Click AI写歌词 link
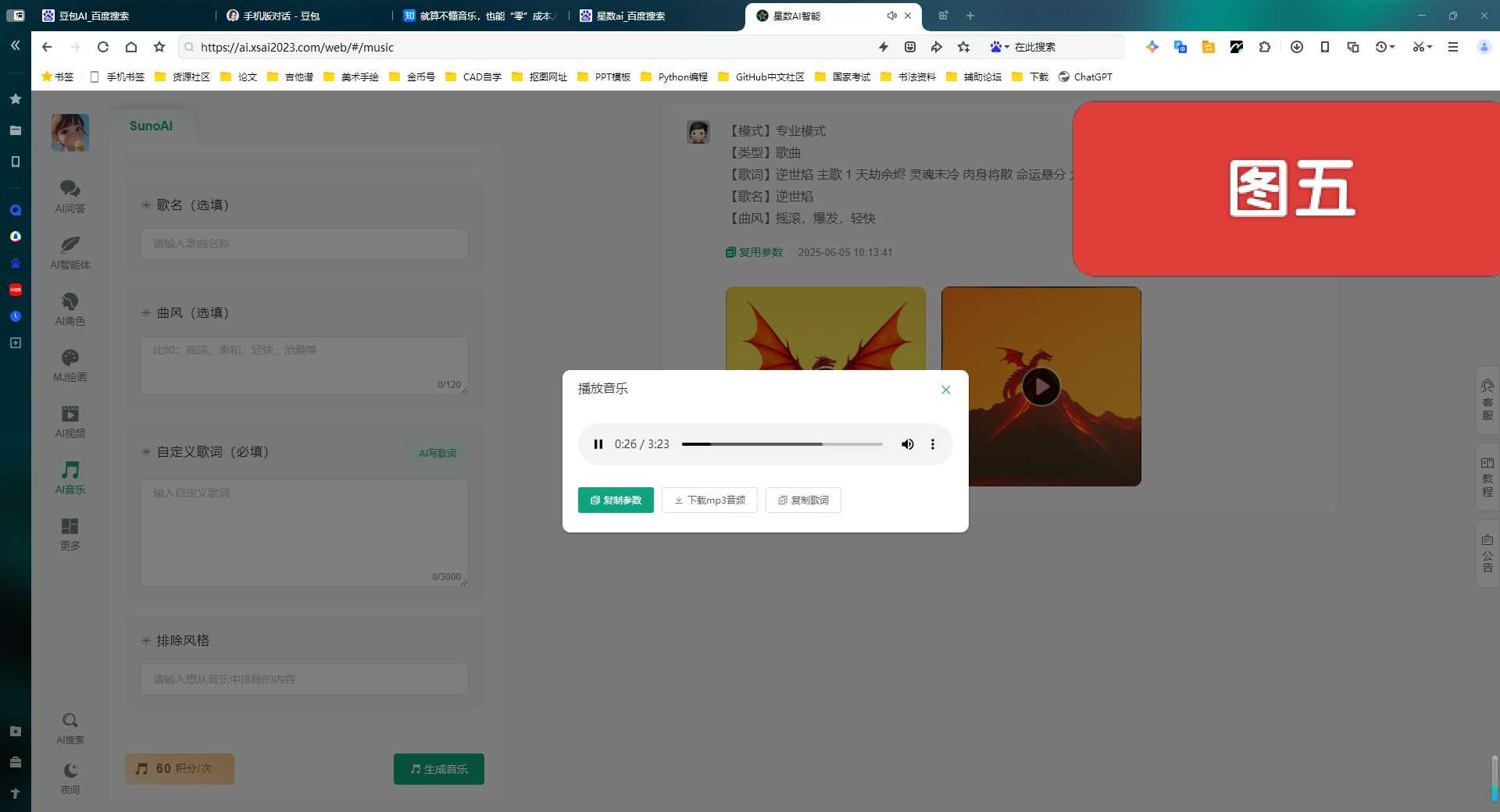The width and height of the screenshot is (1500, 812). pos(437,453)
